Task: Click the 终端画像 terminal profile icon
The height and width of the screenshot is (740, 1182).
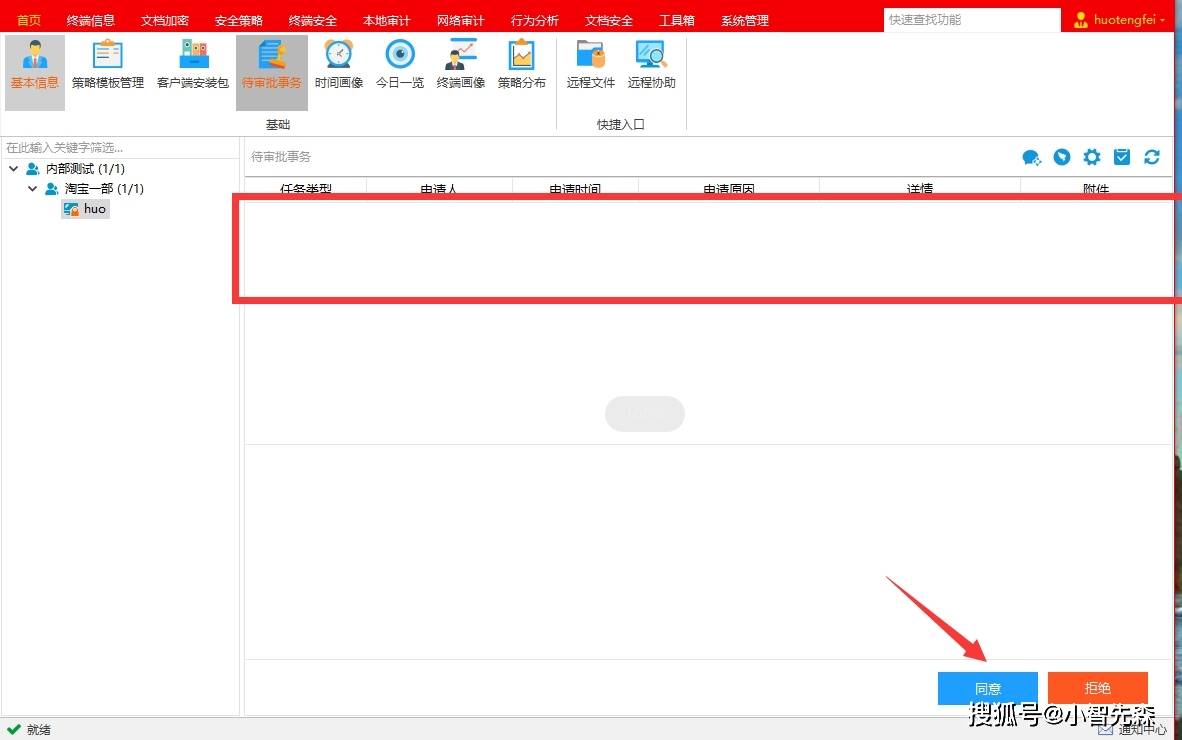Action: 461,66
